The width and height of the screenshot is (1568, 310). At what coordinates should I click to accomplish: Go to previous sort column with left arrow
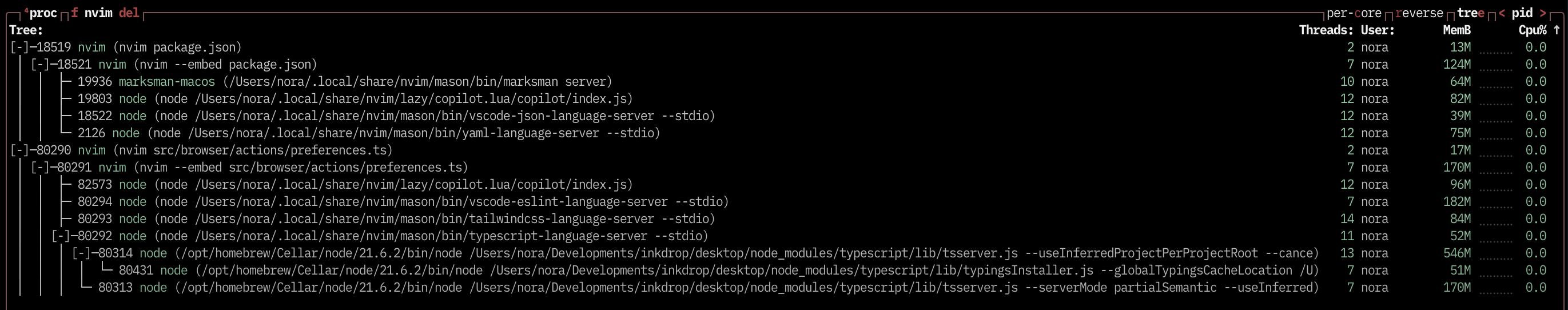click(x=1502, y=13)
